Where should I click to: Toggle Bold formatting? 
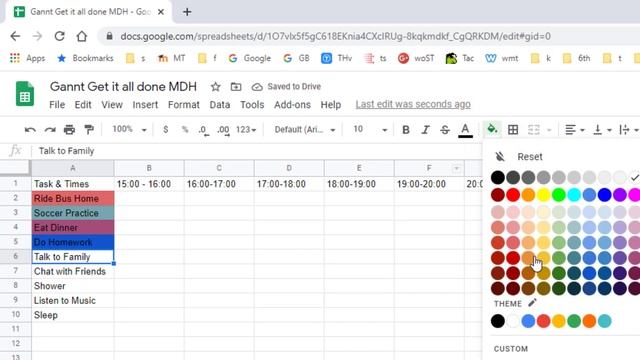click(x=406, y=130)
